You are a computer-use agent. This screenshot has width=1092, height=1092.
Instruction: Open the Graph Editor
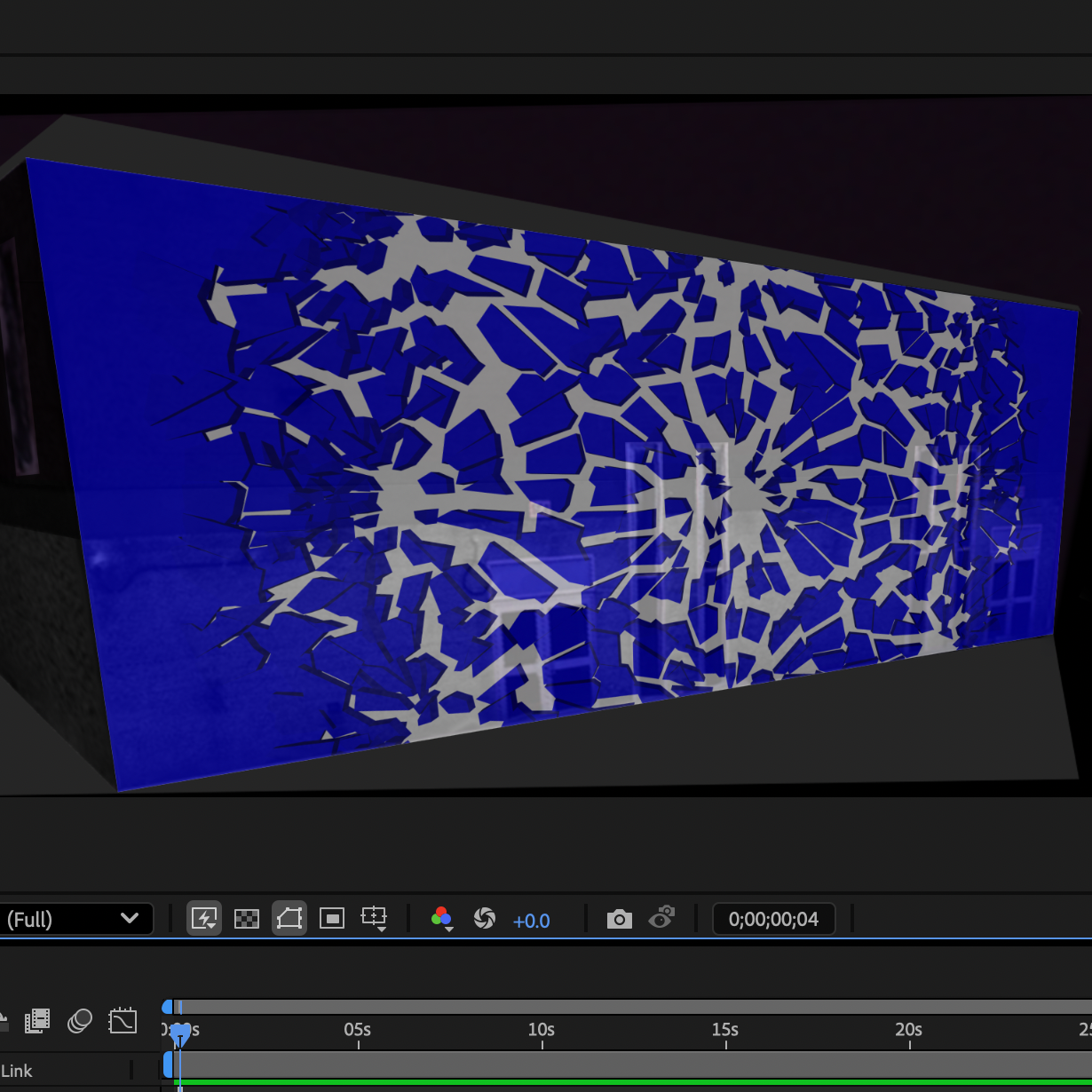122,1021
